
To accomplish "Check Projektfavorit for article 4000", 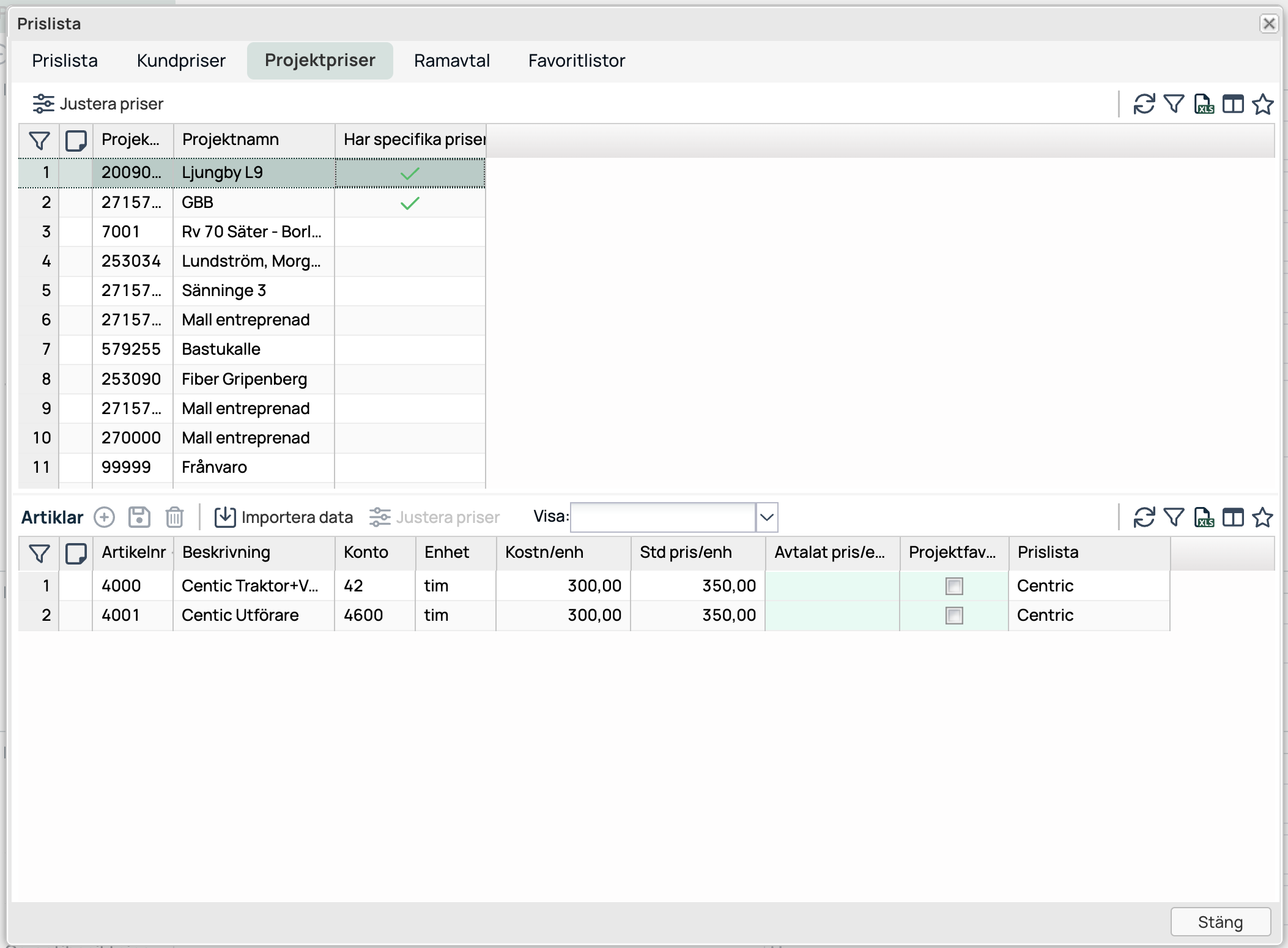I will [x=954, y=586].
